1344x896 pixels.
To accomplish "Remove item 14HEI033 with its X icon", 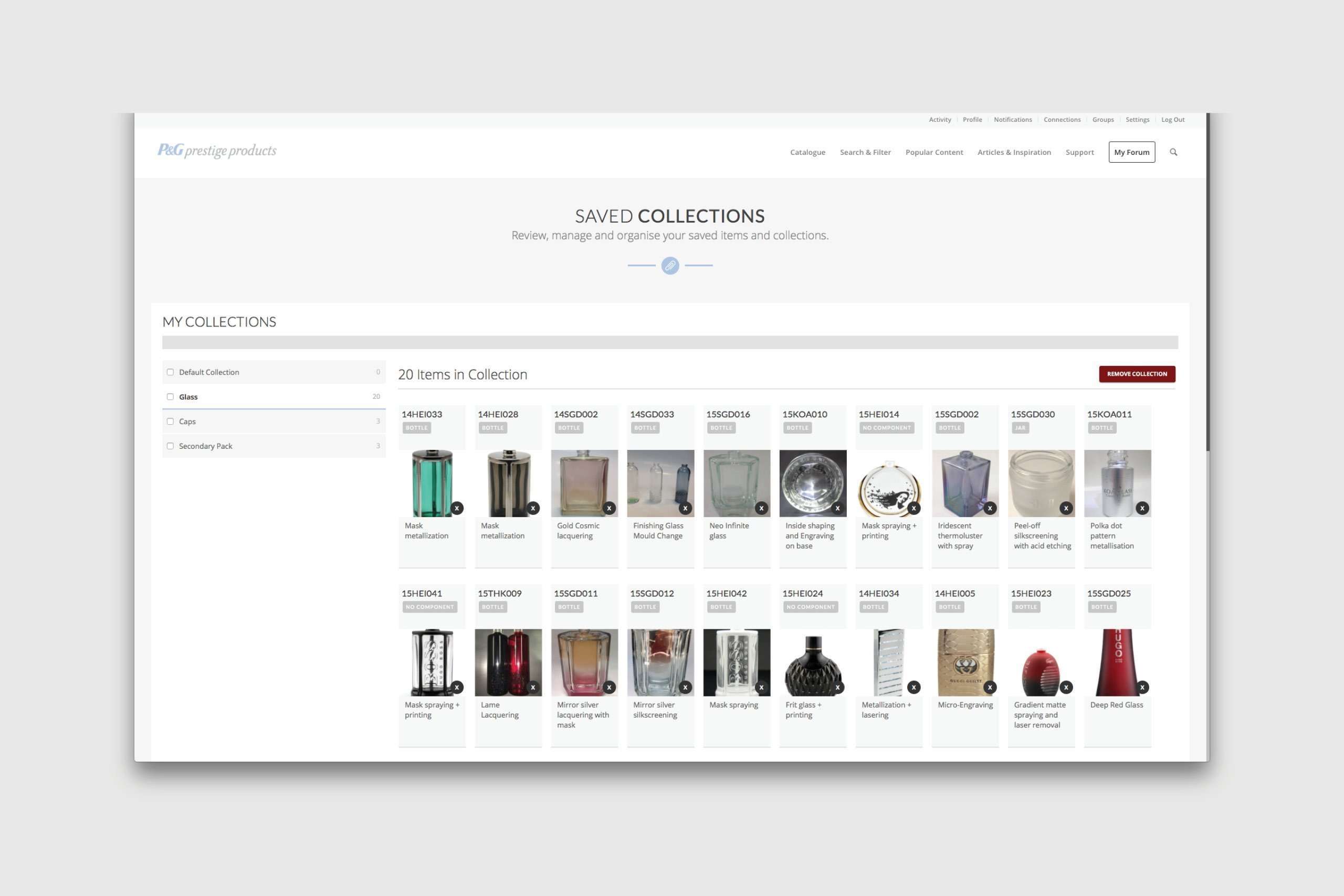I will (457, 508).
